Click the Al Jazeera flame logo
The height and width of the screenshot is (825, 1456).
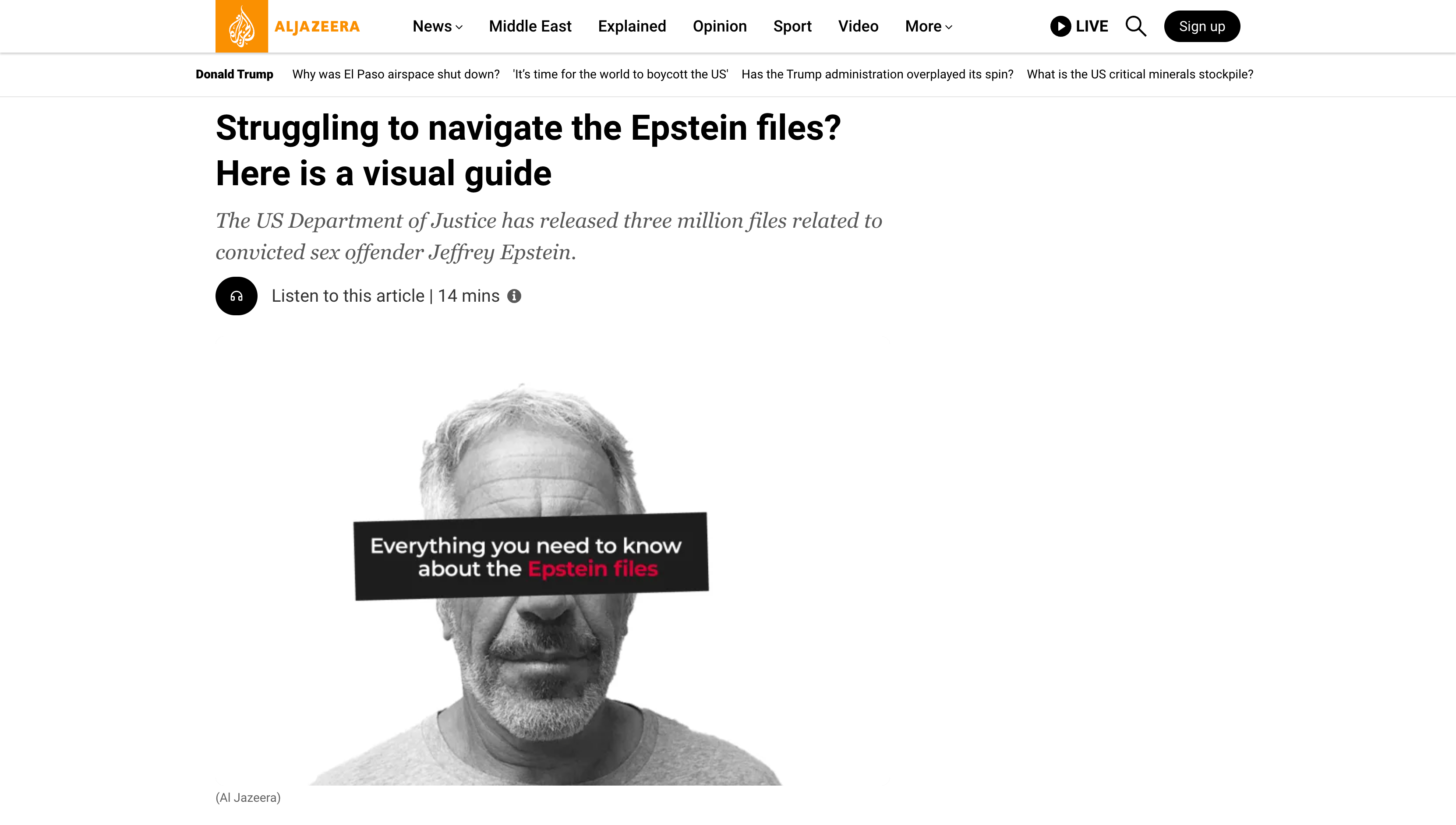tap(241, 26)
